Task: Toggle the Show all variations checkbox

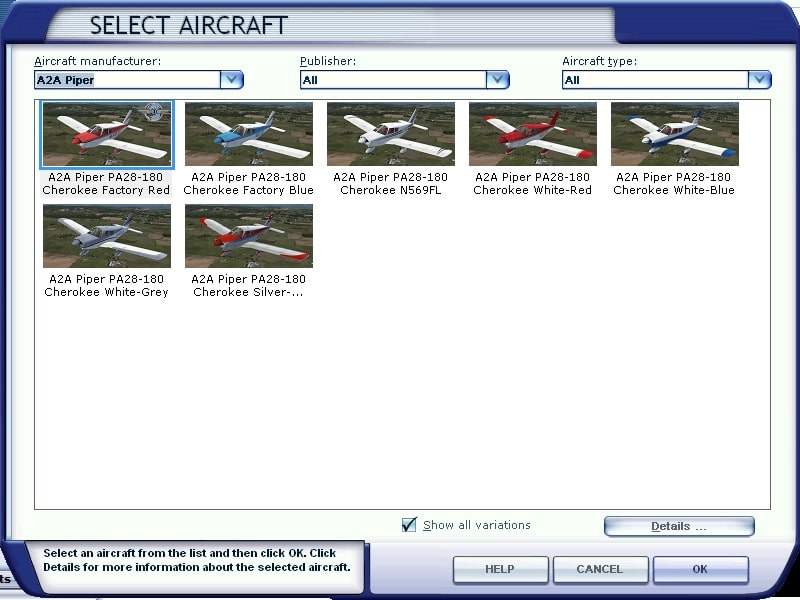Action: pyautogui.click(x=409, y=525)
